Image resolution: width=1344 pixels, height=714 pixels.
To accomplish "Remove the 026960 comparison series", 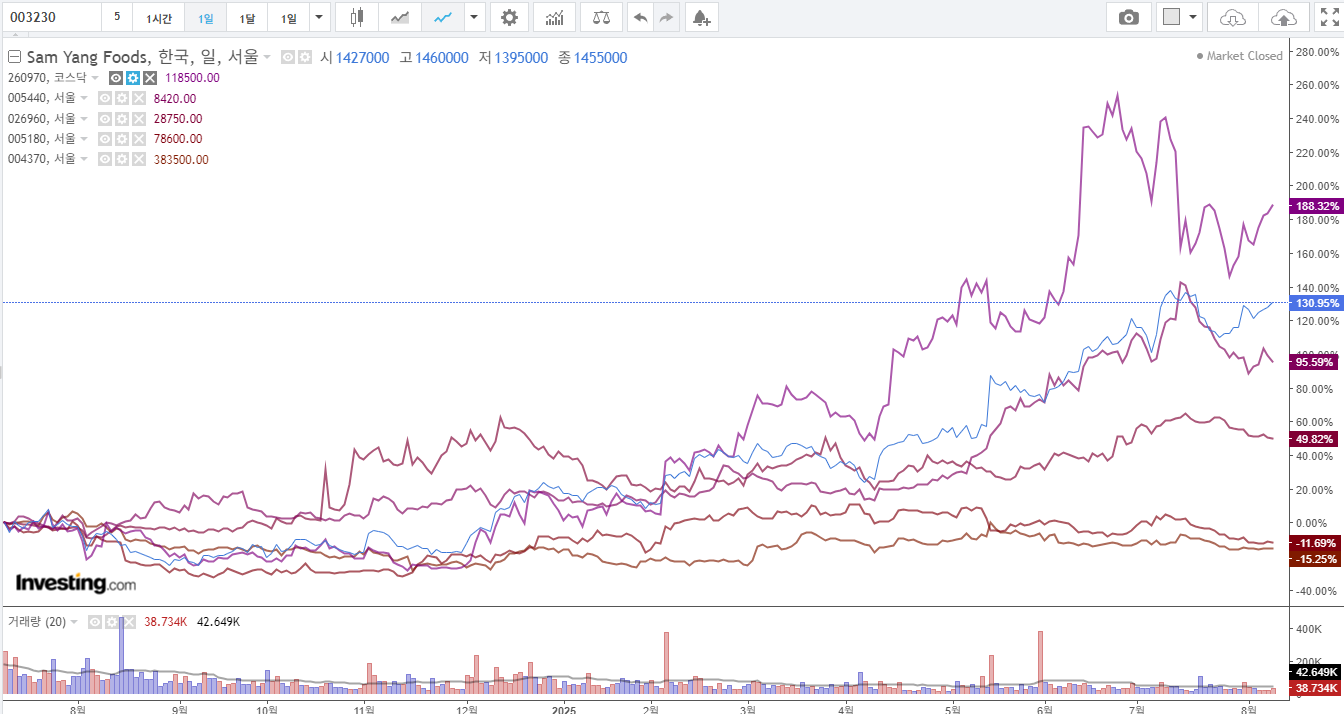I will [x=138, y=118].
